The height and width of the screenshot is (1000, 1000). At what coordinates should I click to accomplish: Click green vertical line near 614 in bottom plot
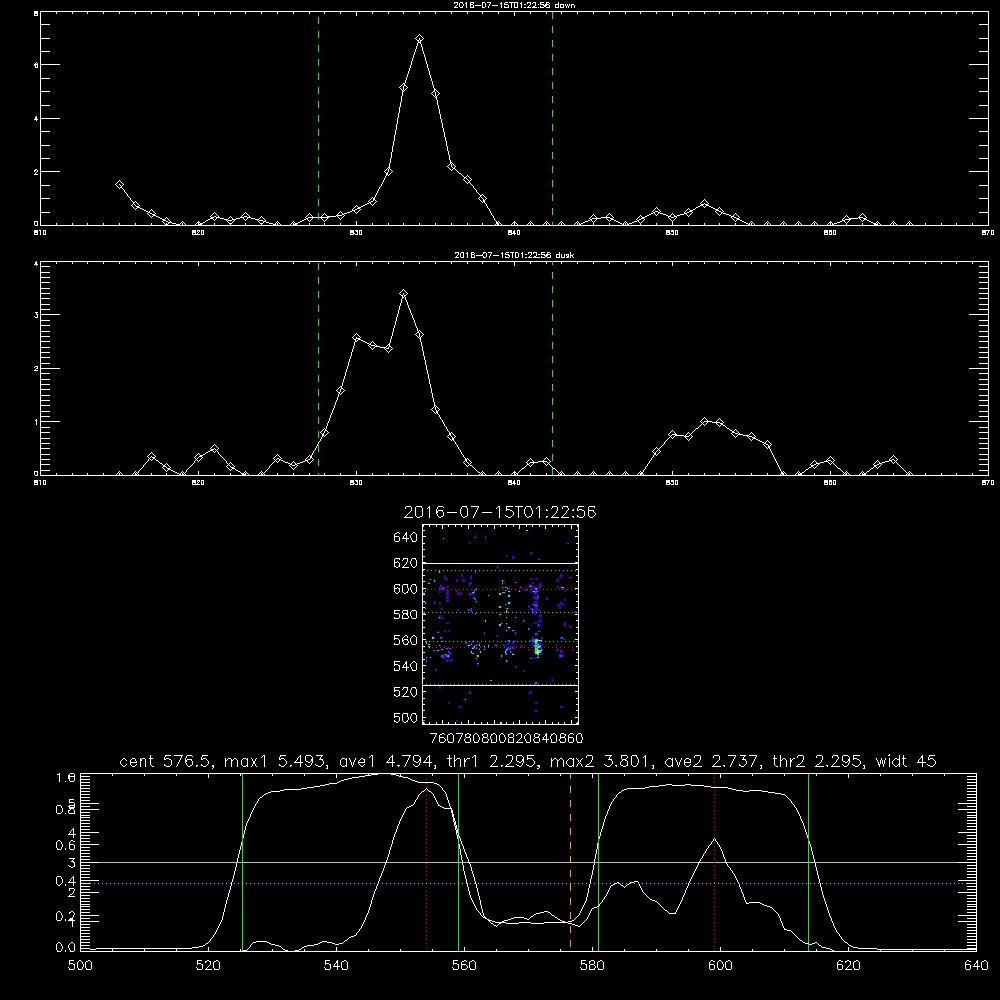[808, 862]
